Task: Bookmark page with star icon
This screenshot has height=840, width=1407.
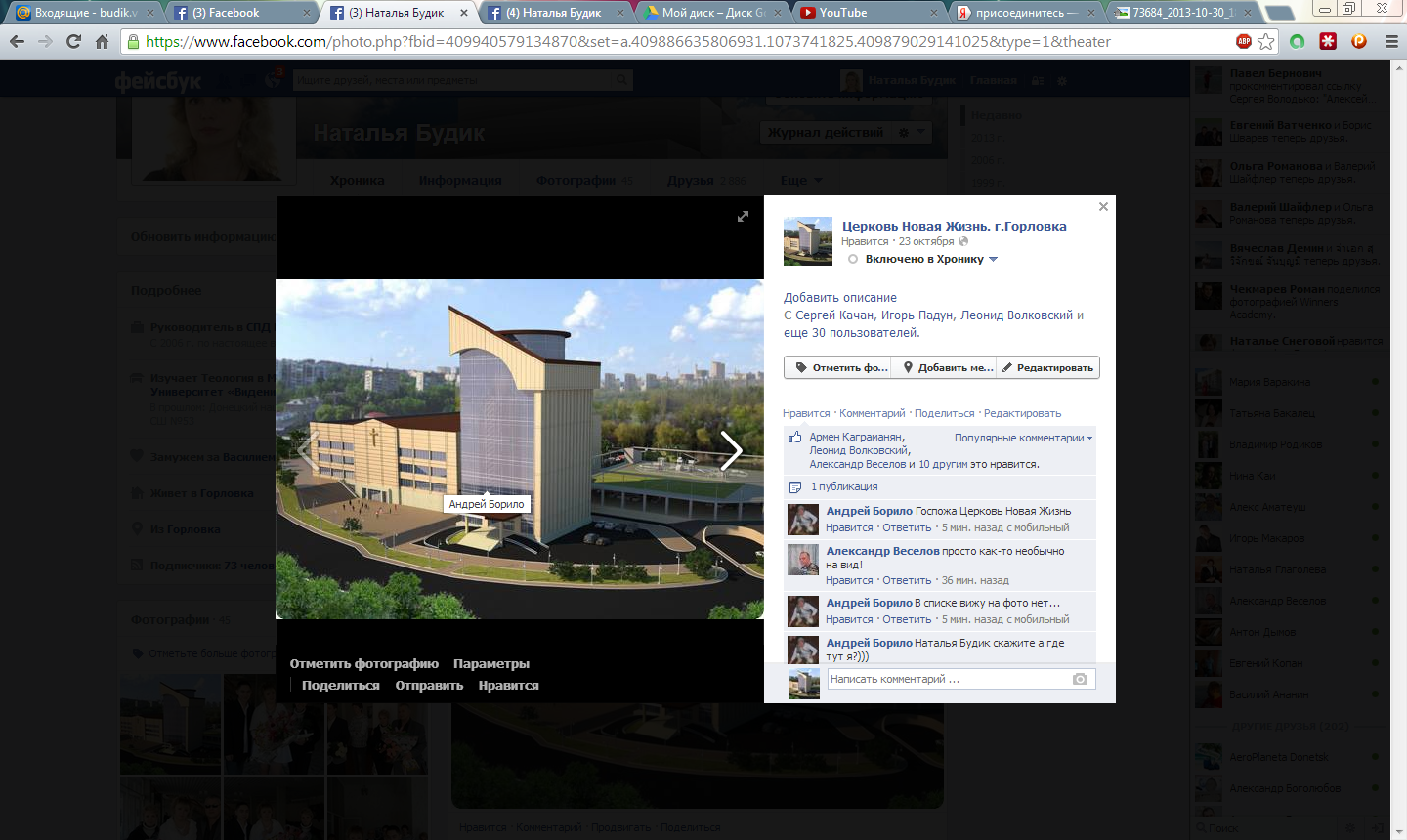Action: (1266, 42)
